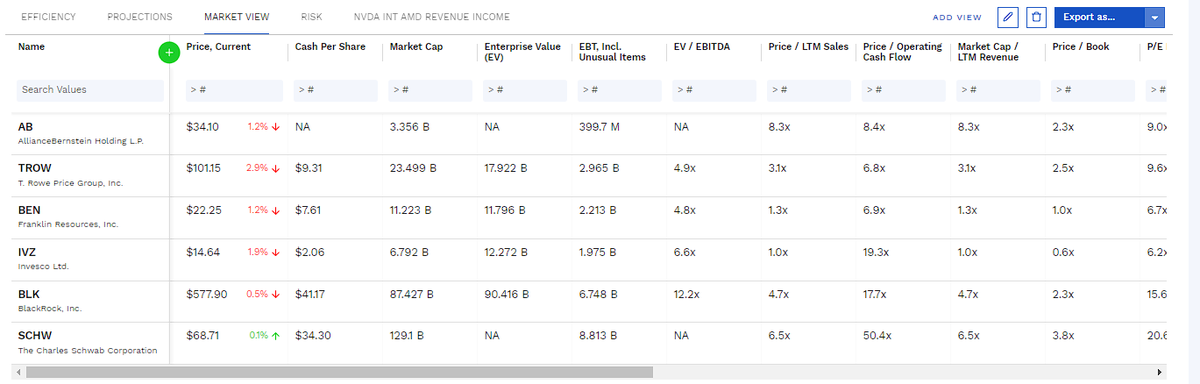
Task: Click IVZ EV/EBITDA value 6.6x
Action: click(684, 253)
